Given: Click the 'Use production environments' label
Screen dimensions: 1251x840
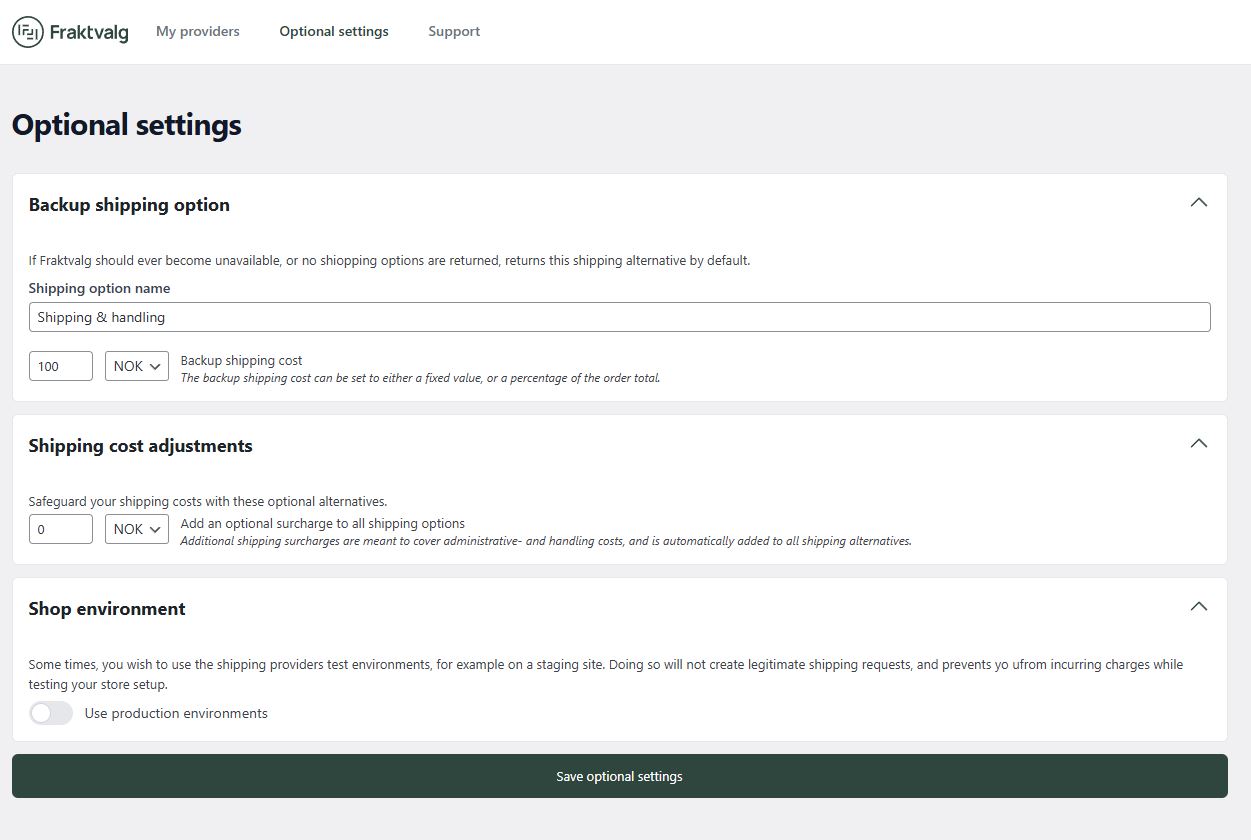Looking at the screenshot, I should (x=176, y=713).
